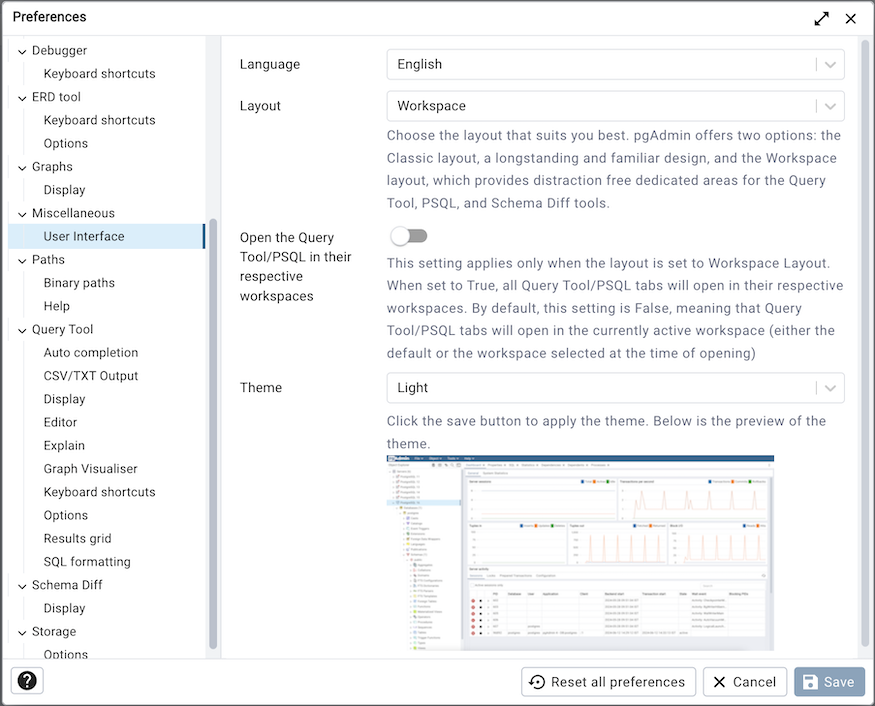Toggle the Query Tool/PSQL workspaces switch
The height and width of the screenshot is (706, 875).
click(408, 236)
